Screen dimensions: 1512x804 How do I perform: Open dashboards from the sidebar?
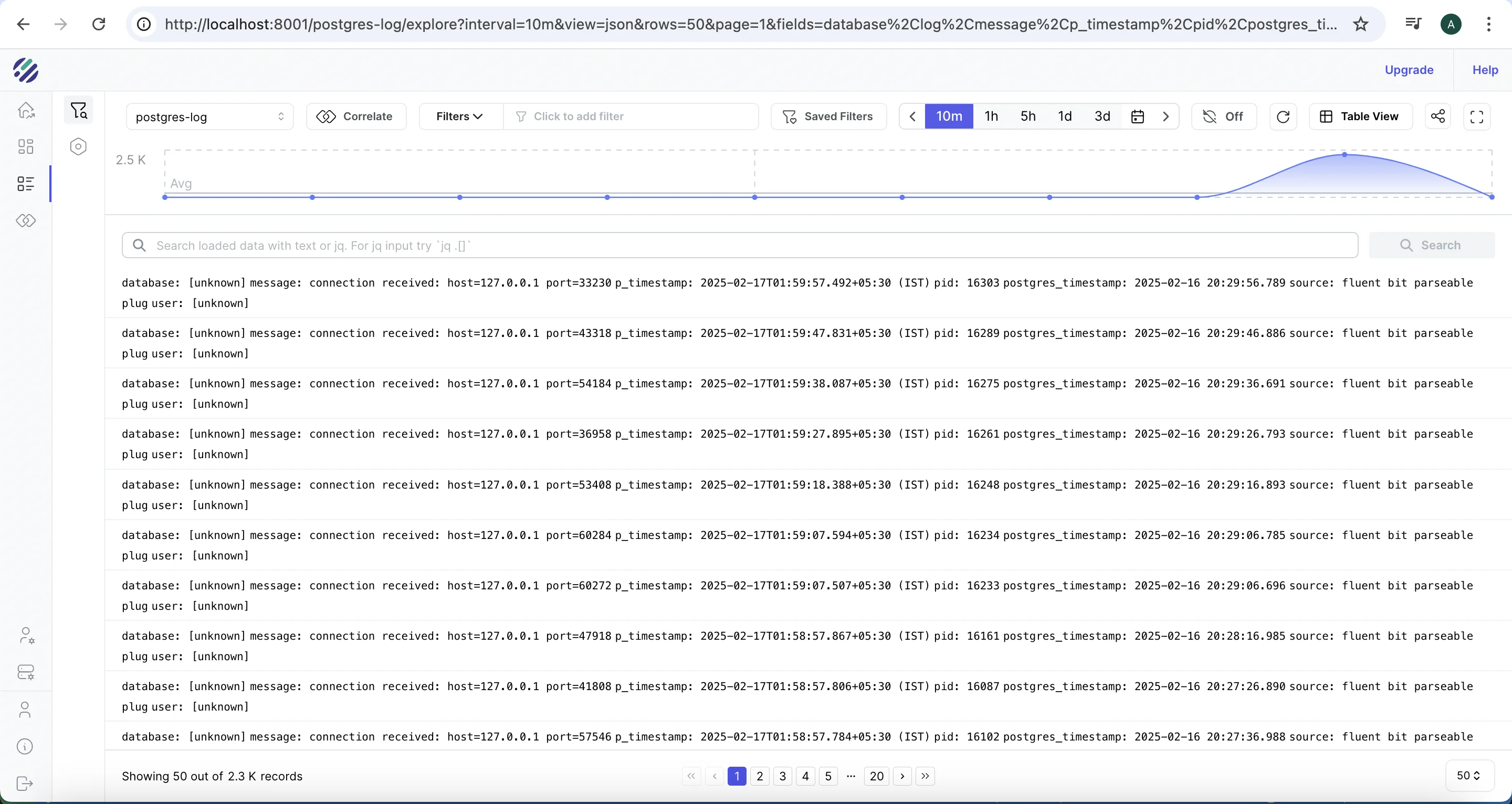tap(26, 147)
